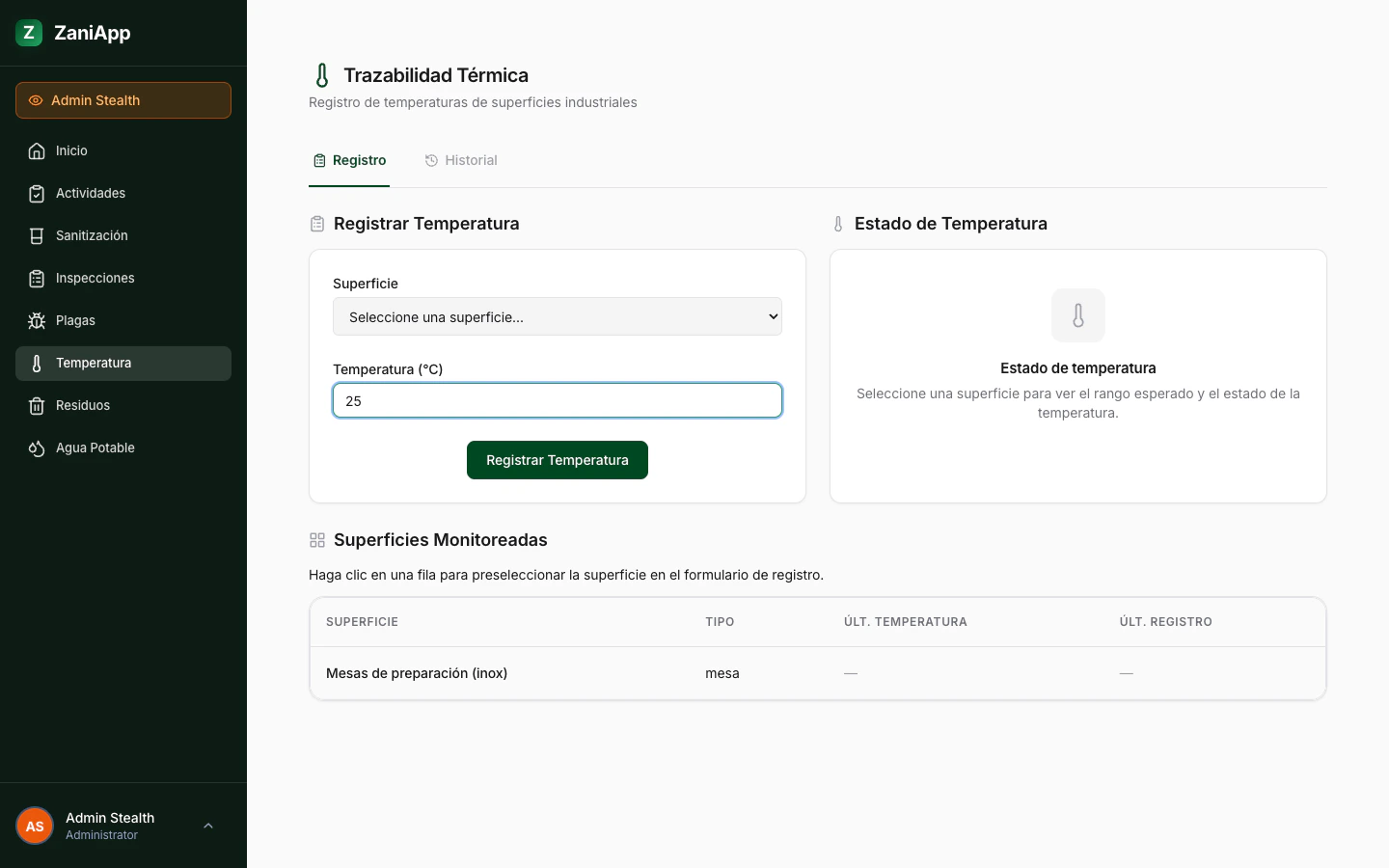
Task: Select the Plagas bug icon
Action: (x=36, y=320)
